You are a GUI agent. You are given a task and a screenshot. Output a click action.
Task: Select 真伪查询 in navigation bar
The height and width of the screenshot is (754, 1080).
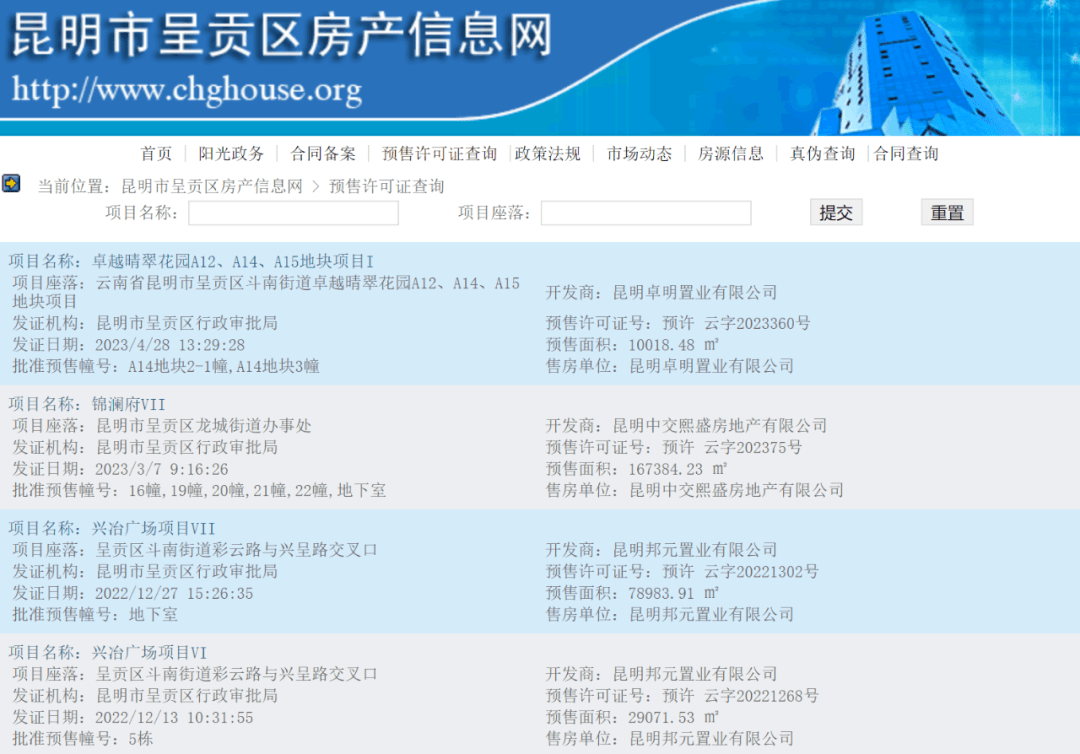point(822,154)
